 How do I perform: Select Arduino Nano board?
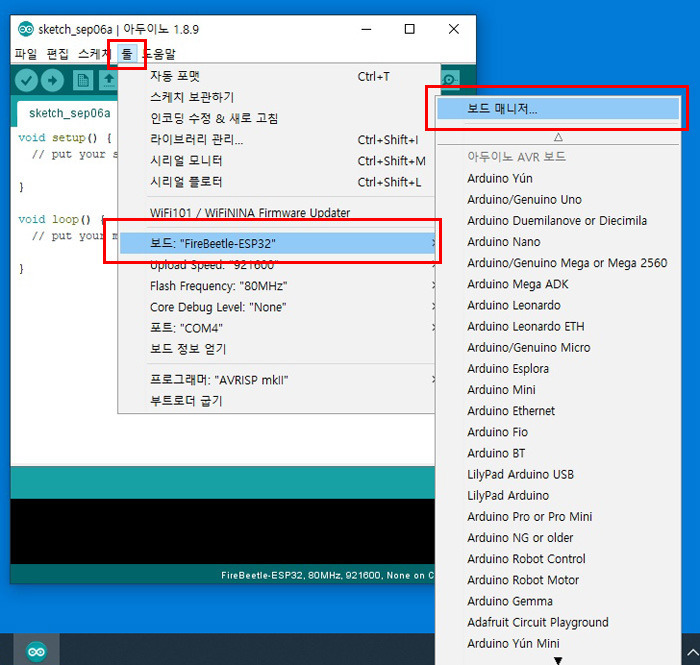tap(558, 242)
